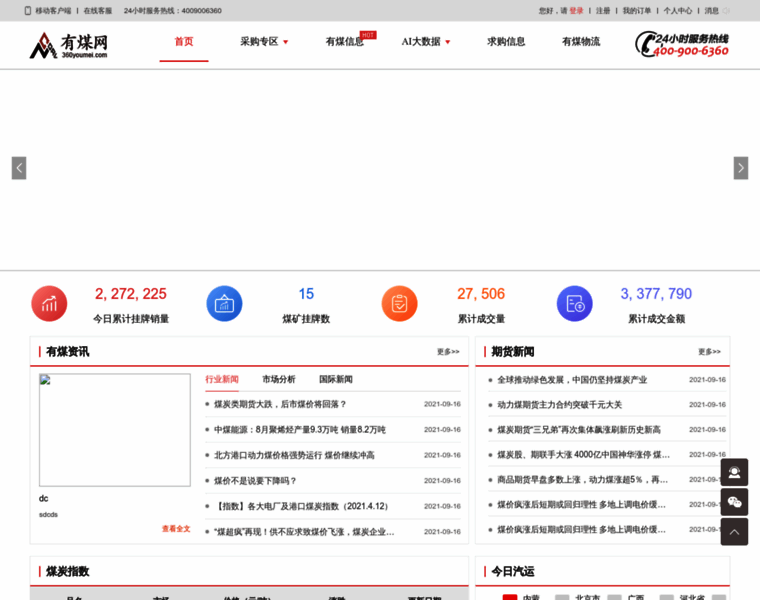Click the WeChat floating icon
Screen dimensions: 760x600
click(734, 502)
